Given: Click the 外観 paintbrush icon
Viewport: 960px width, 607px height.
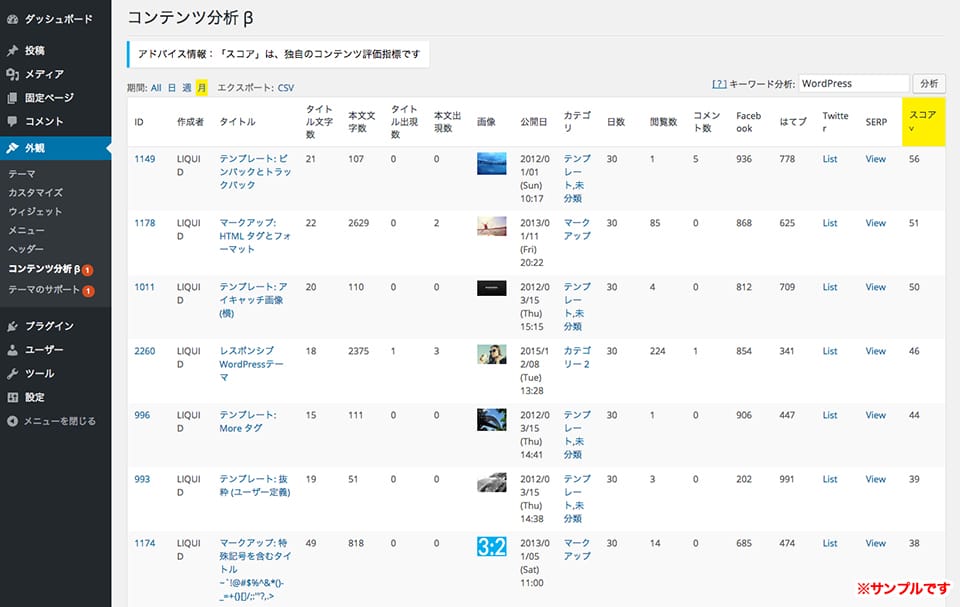Looking at the screenshot, I should pos(12,148).
